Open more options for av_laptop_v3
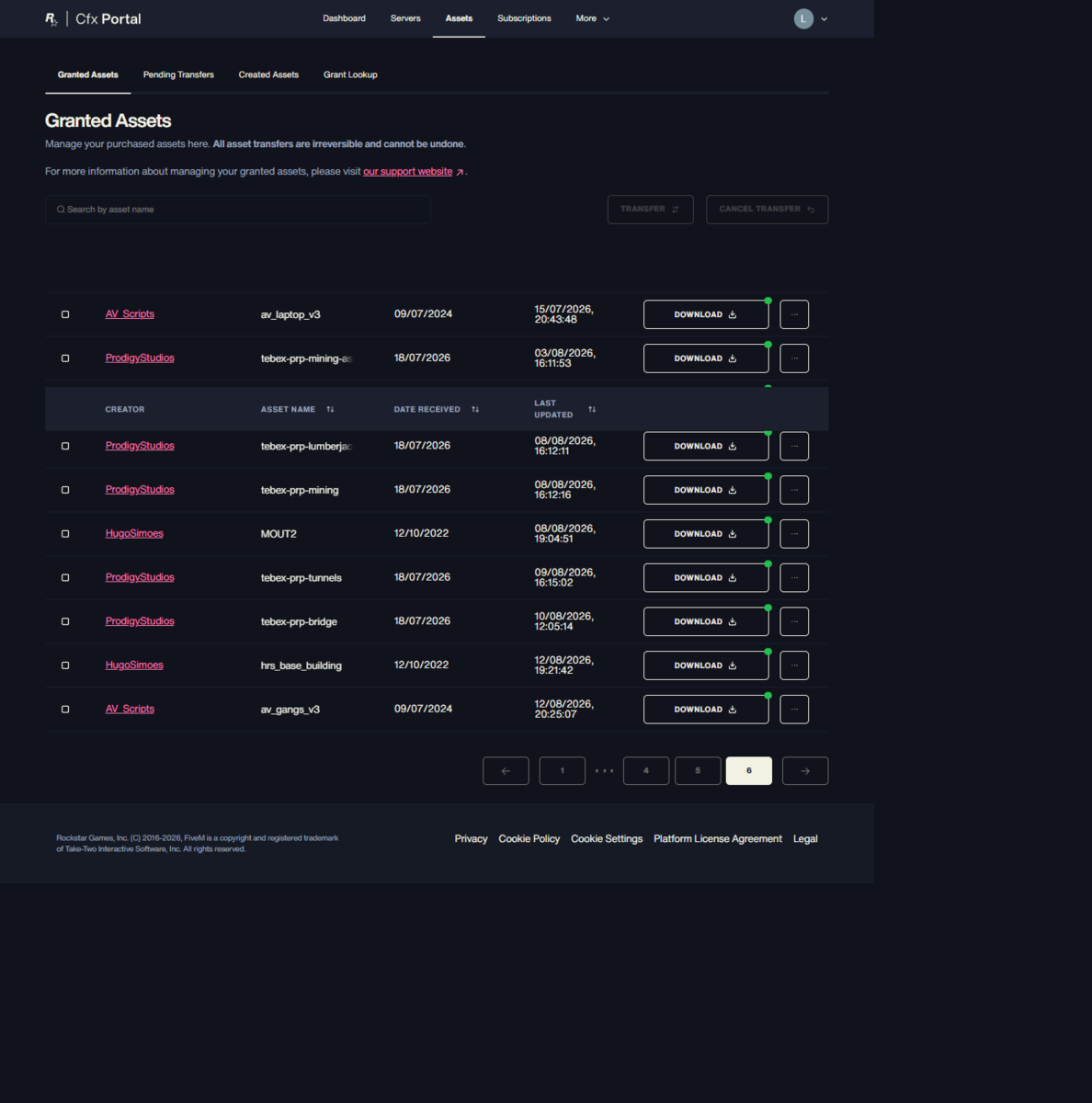This screenshot has width=1092, height=1103. click(794, 314)
